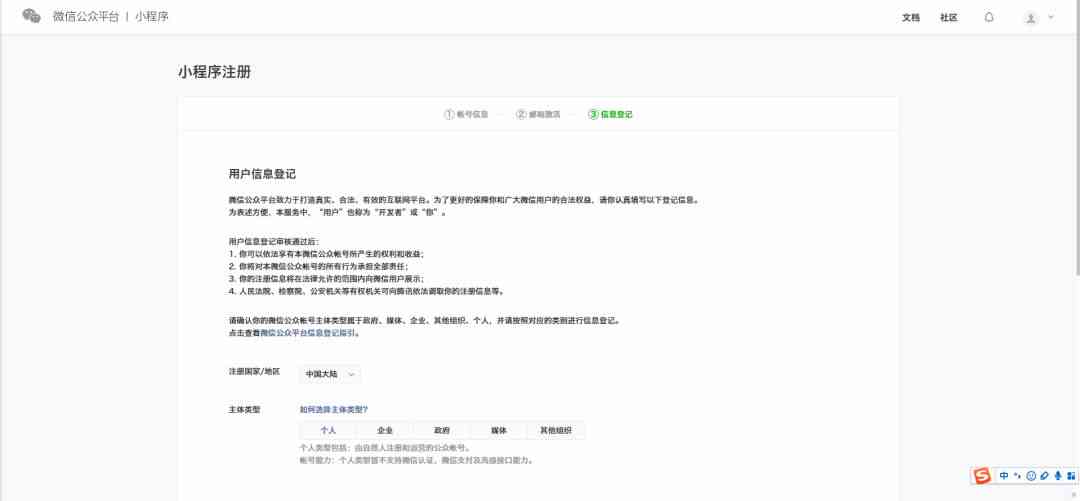Click the IME skin/pen icon

[1044, 476]
